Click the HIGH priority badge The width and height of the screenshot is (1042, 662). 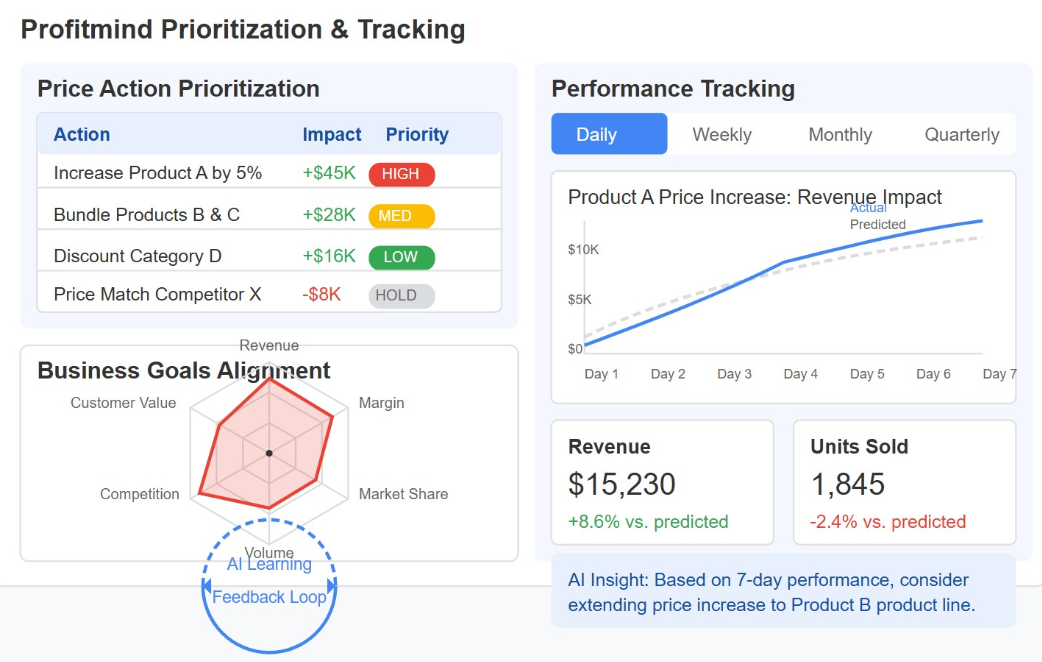[401, 174]
